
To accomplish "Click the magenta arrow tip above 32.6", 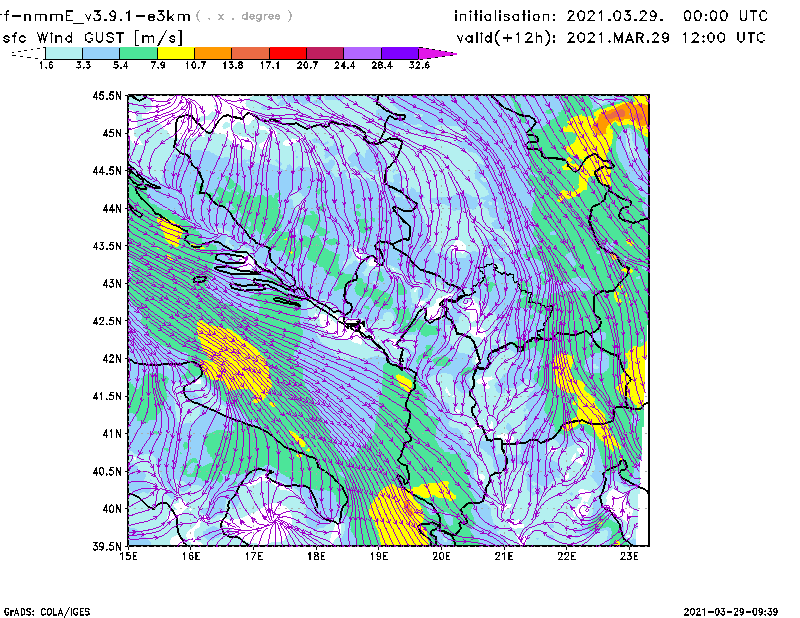I will pyautogui.click(x=437, y=53).
